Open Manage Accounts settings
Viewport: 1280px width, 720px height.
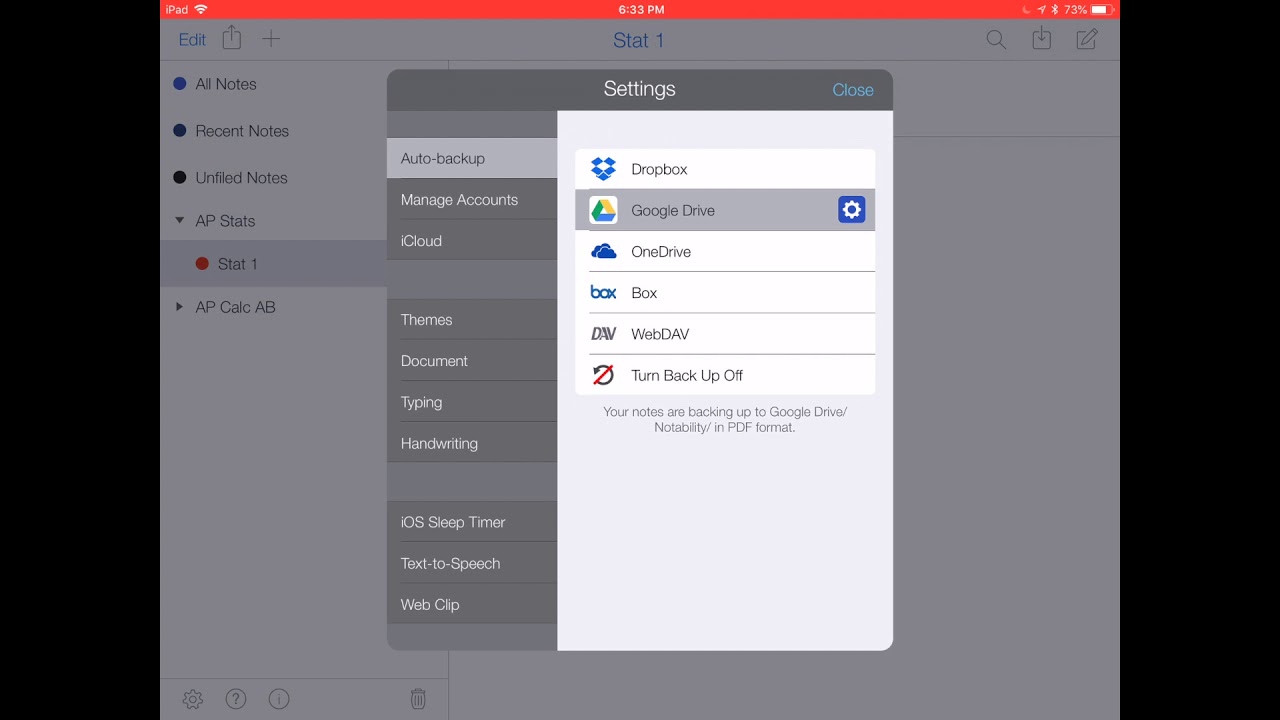472,200
